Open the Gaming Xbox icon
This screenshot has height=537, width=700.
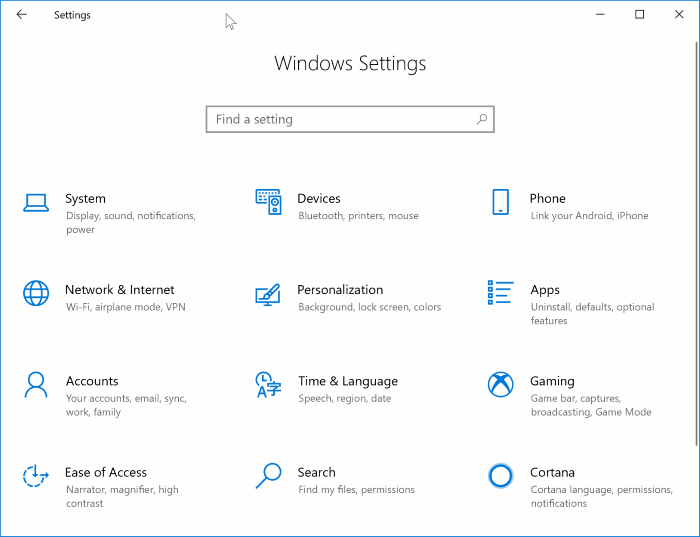(x=500, y=384)
